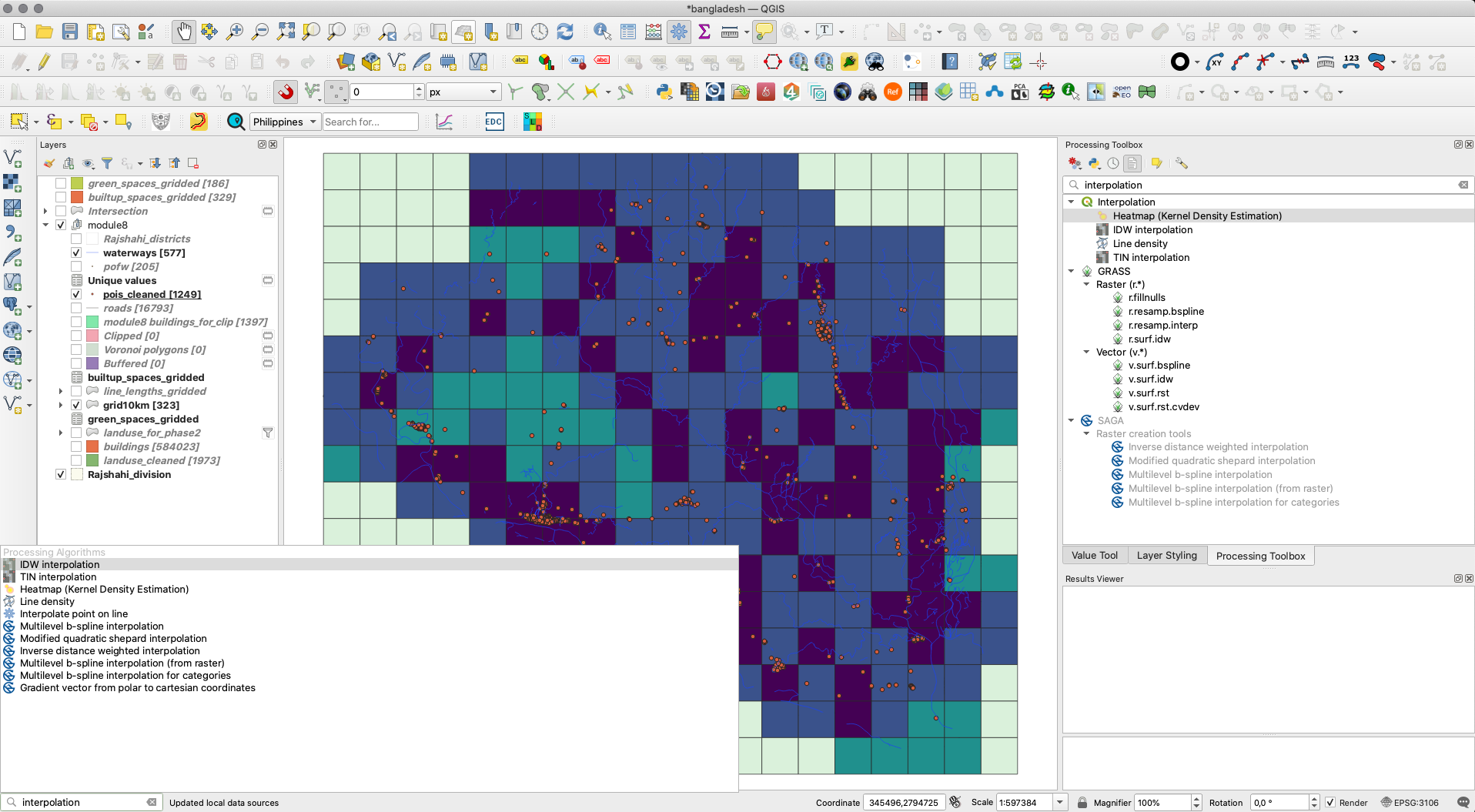Viewport: 1475px width, 812px height.
Task: Expand the grid10km [323] layer legend
Action: [x=61, y=405]
